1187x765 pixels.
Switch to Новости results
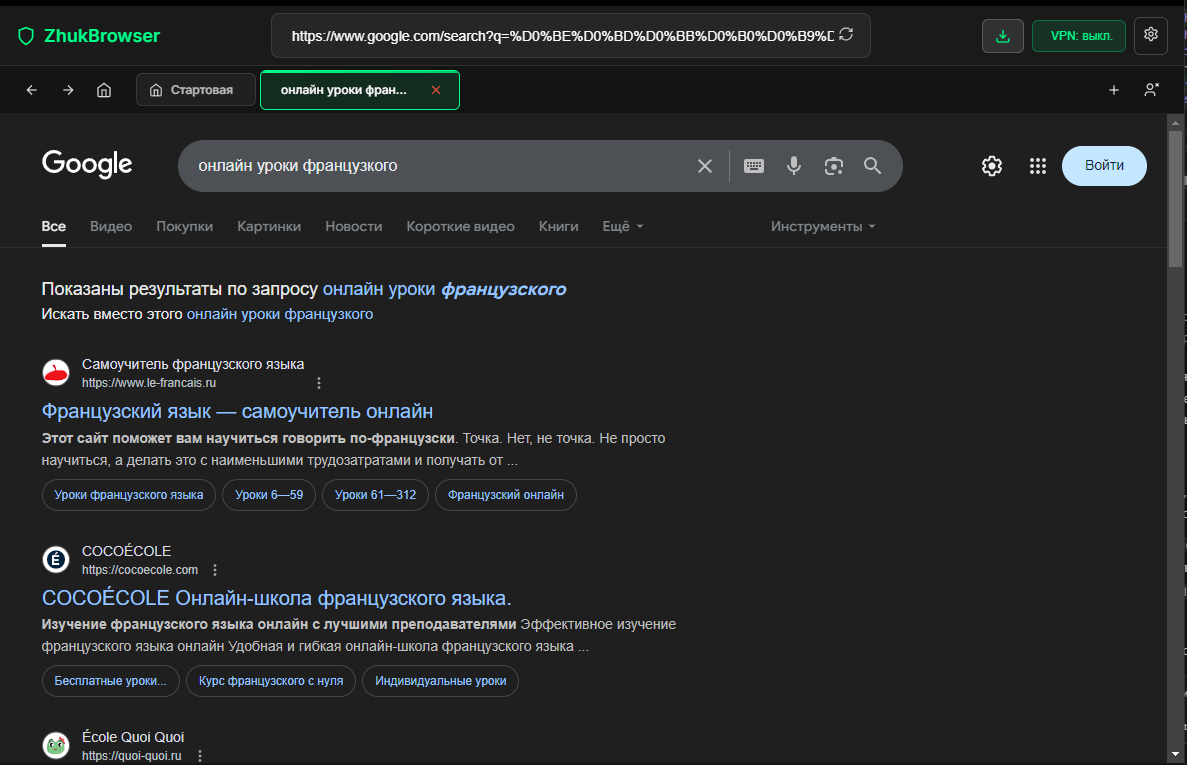pos(354,226)
